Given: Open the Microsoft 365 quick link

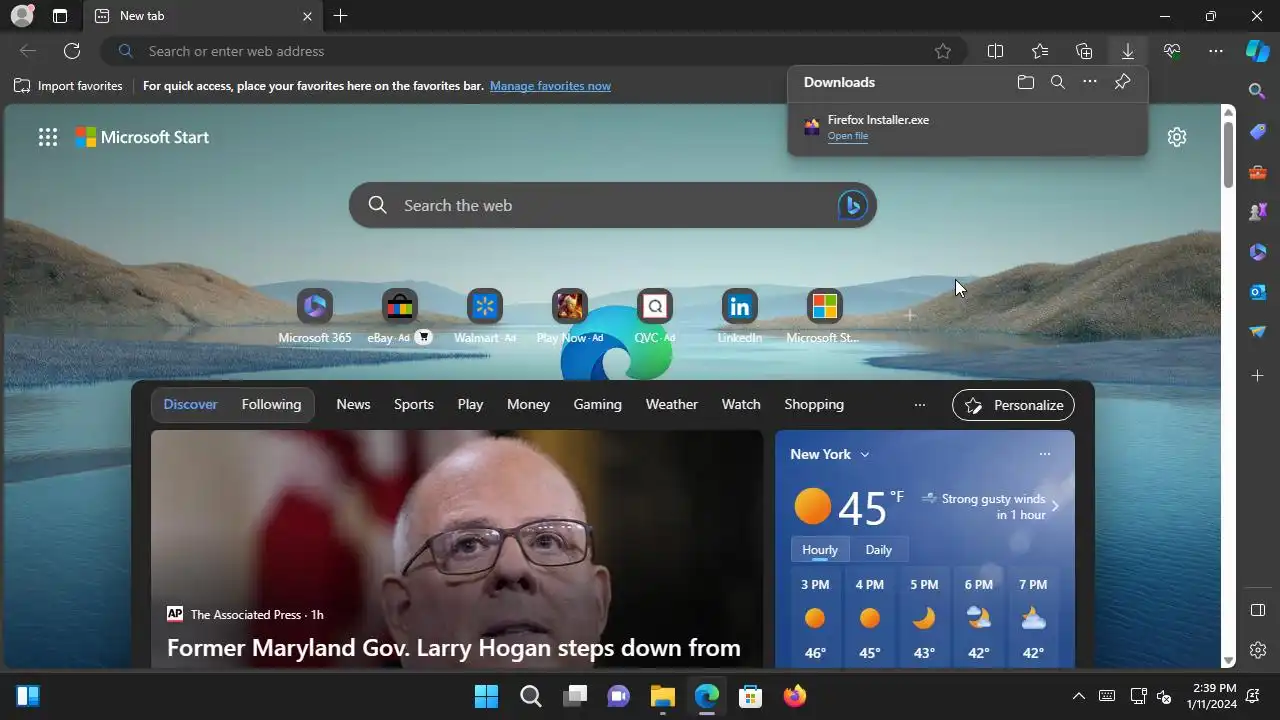Looking at the screenshot, I should click(x=315, y=316).
